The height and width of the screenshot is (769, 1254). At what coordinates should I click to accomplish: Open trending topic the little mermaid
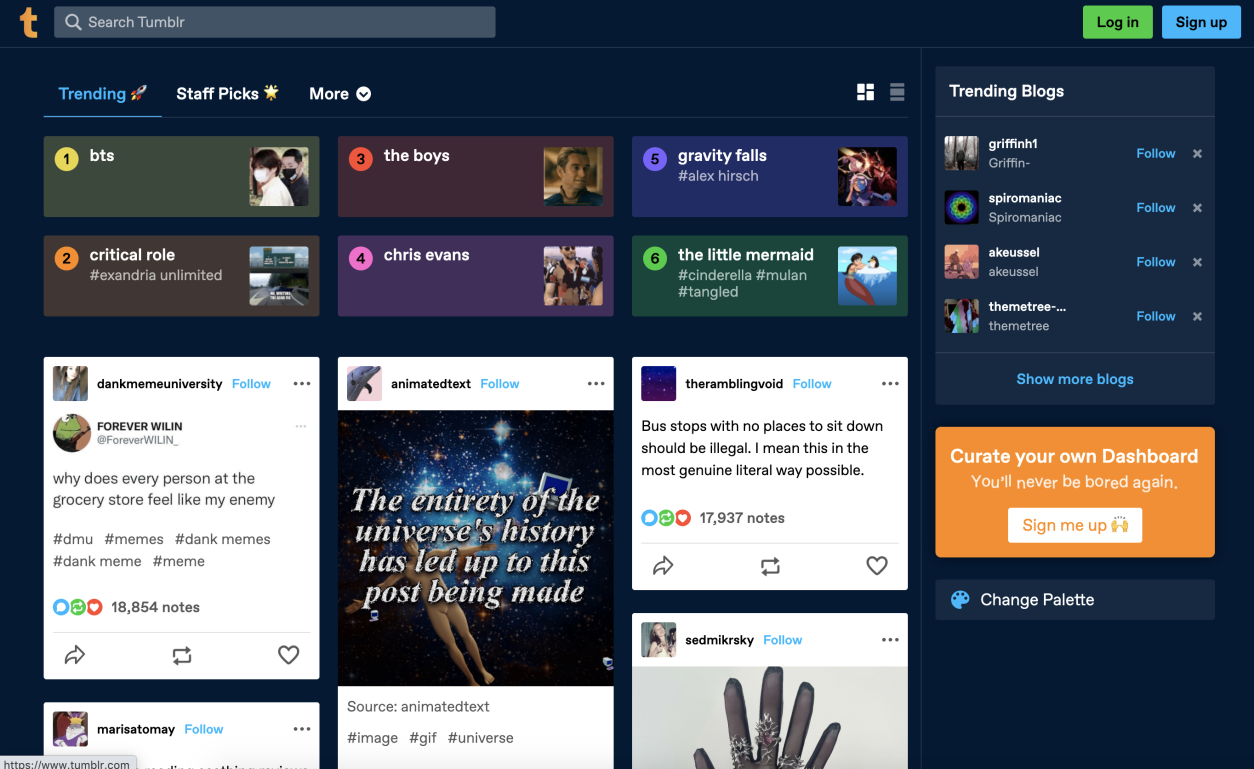pyautogui.click(x=769, y=276)
